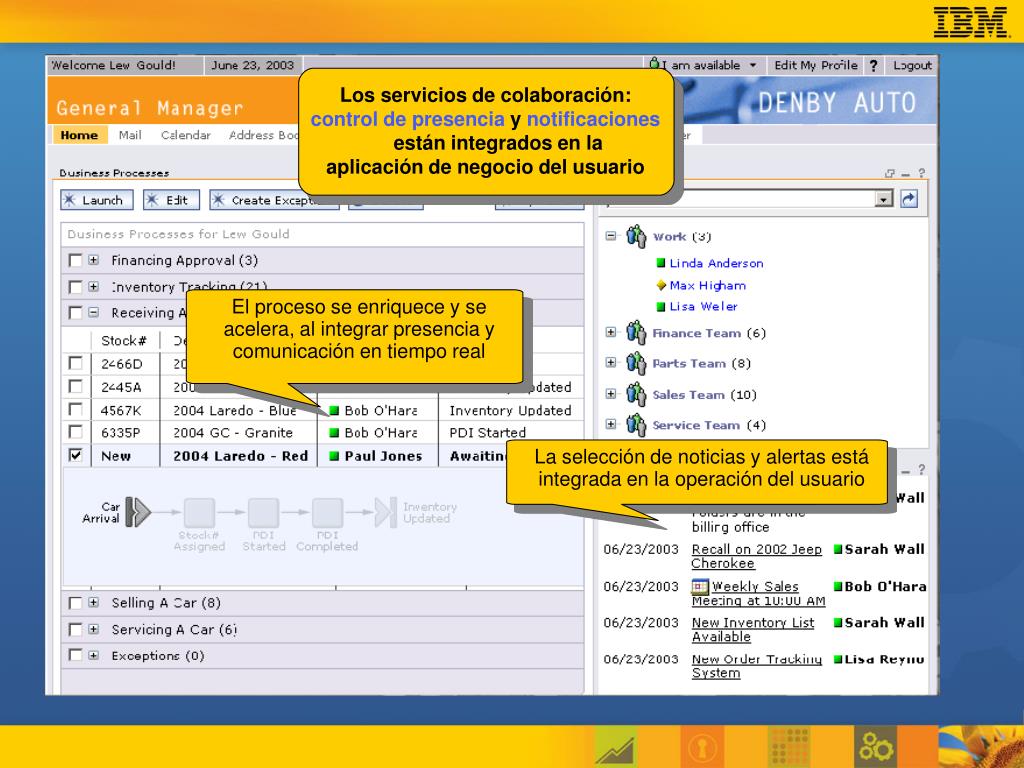Check the Servicing A Car checkbox
Image resolution: width=1024 pixels, height=768 pixels.
(75, 629)
